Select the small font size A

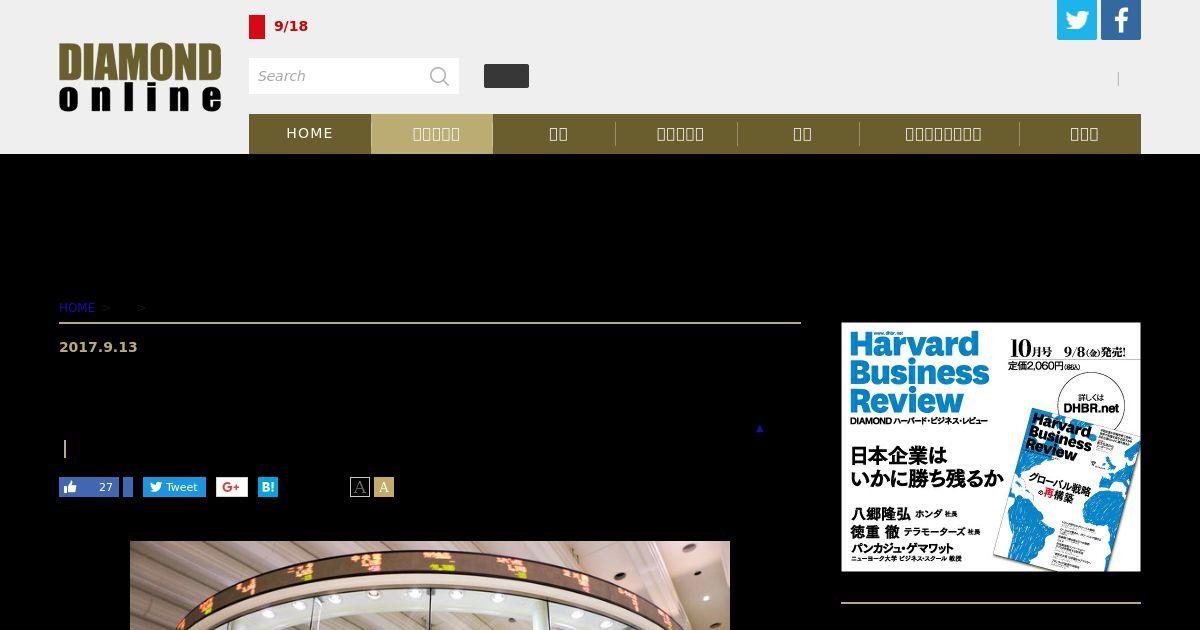(x=360, y=487)
